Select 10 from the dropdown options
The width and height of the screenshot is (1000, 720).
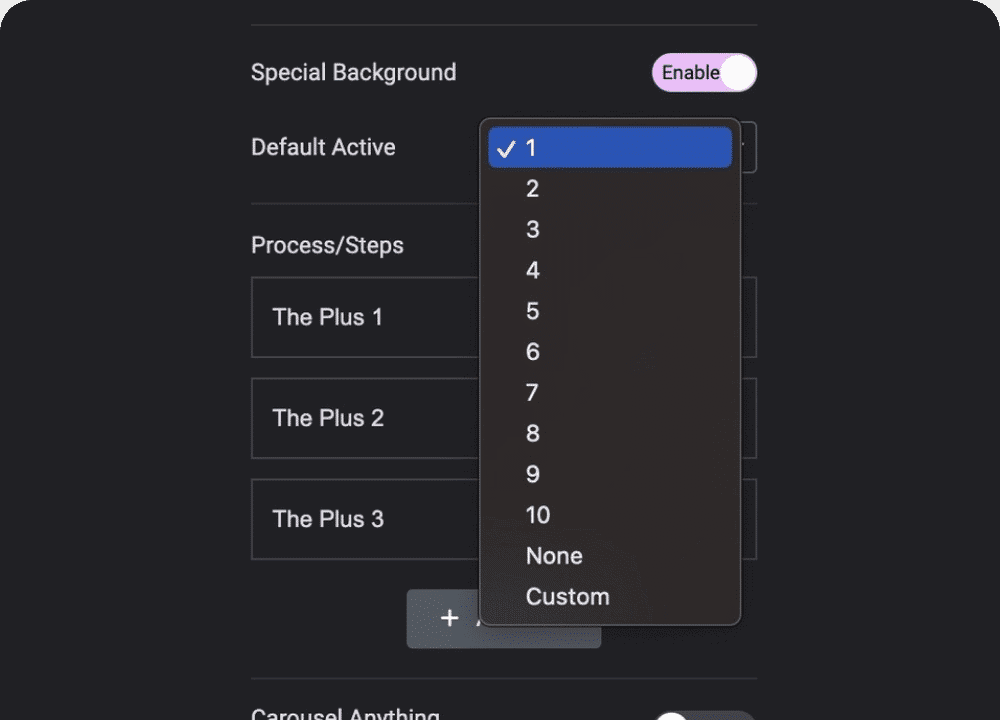[x=538, y=516]
